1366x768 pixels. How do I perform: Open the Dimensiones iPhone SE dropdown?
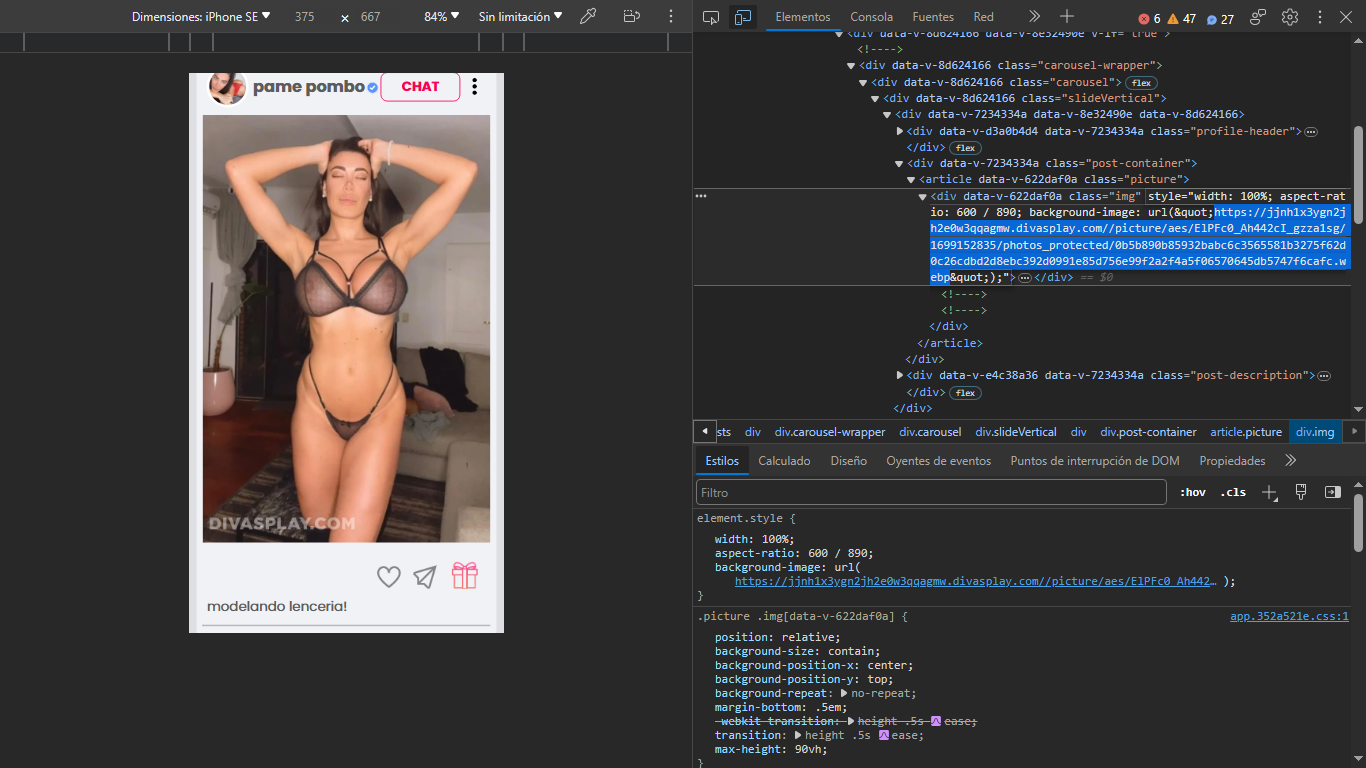point(201,17)
